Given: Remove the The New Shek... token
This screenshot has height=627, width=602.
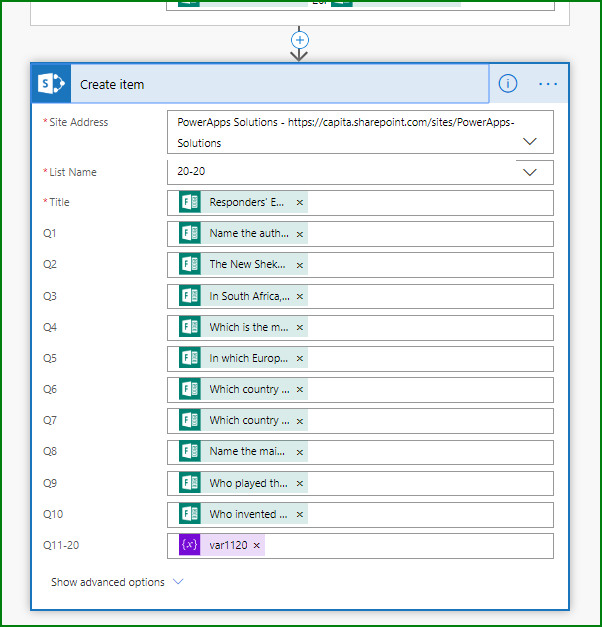Looking at the screenshot, I should click(300, 265).
